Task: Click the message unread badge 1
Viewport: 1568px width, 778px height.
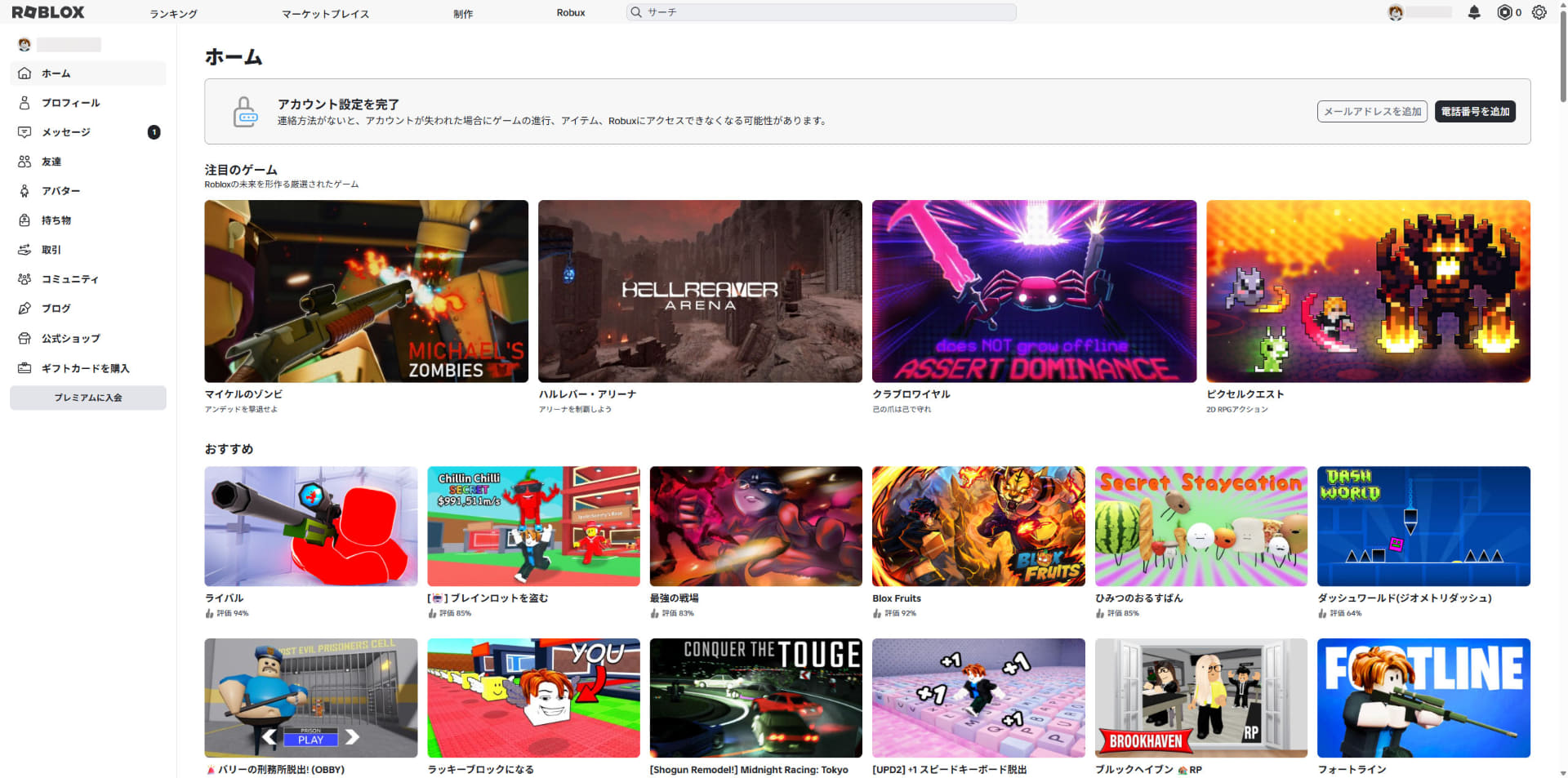Action: point(154,132)
